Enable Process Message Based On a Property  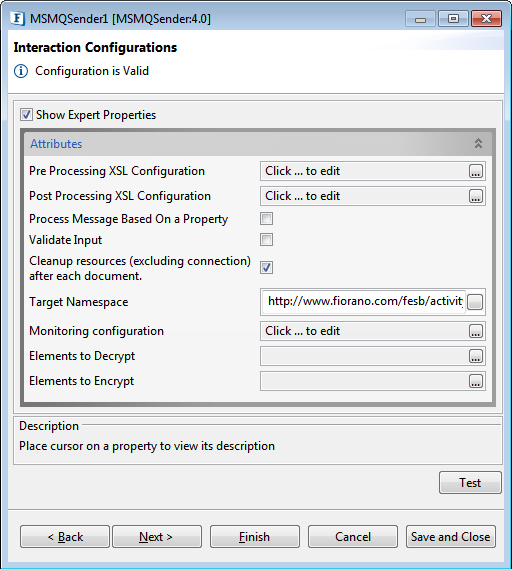click(x=266, y=219)
